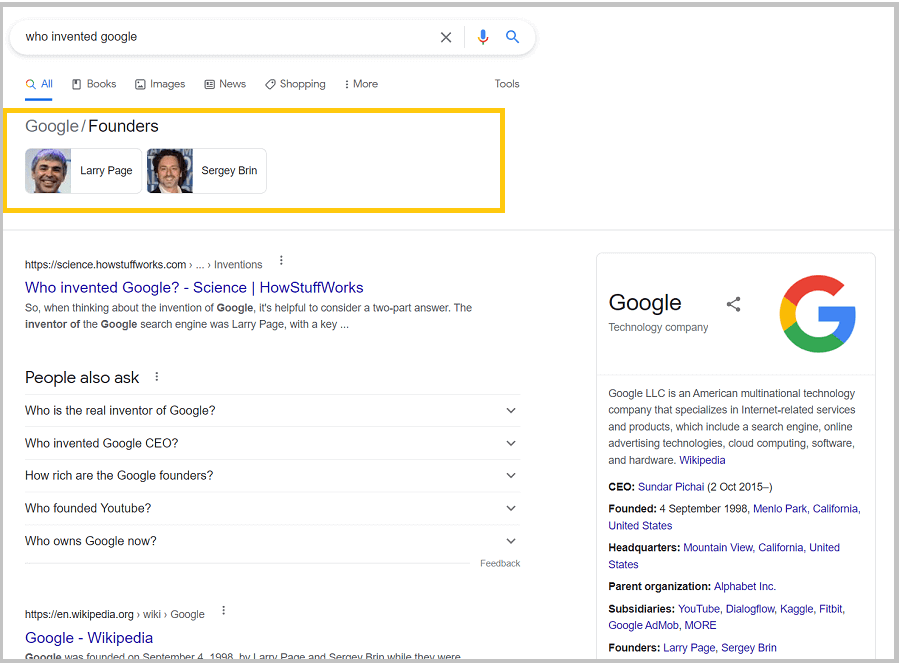
Task: Click the https://science.howstuffworks.com breadcrumb URL
Action: pos(106,265)
